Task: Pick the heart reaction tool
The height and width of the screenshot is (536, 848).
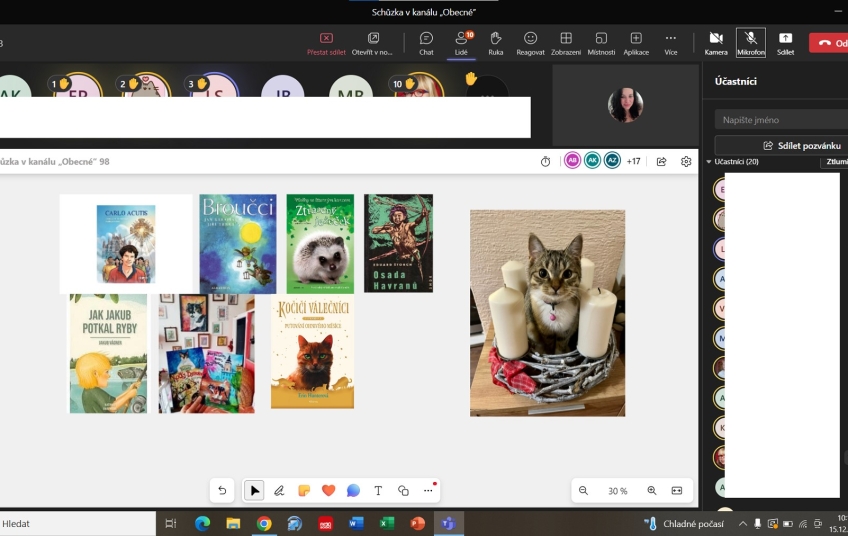Action: (328, 491)
